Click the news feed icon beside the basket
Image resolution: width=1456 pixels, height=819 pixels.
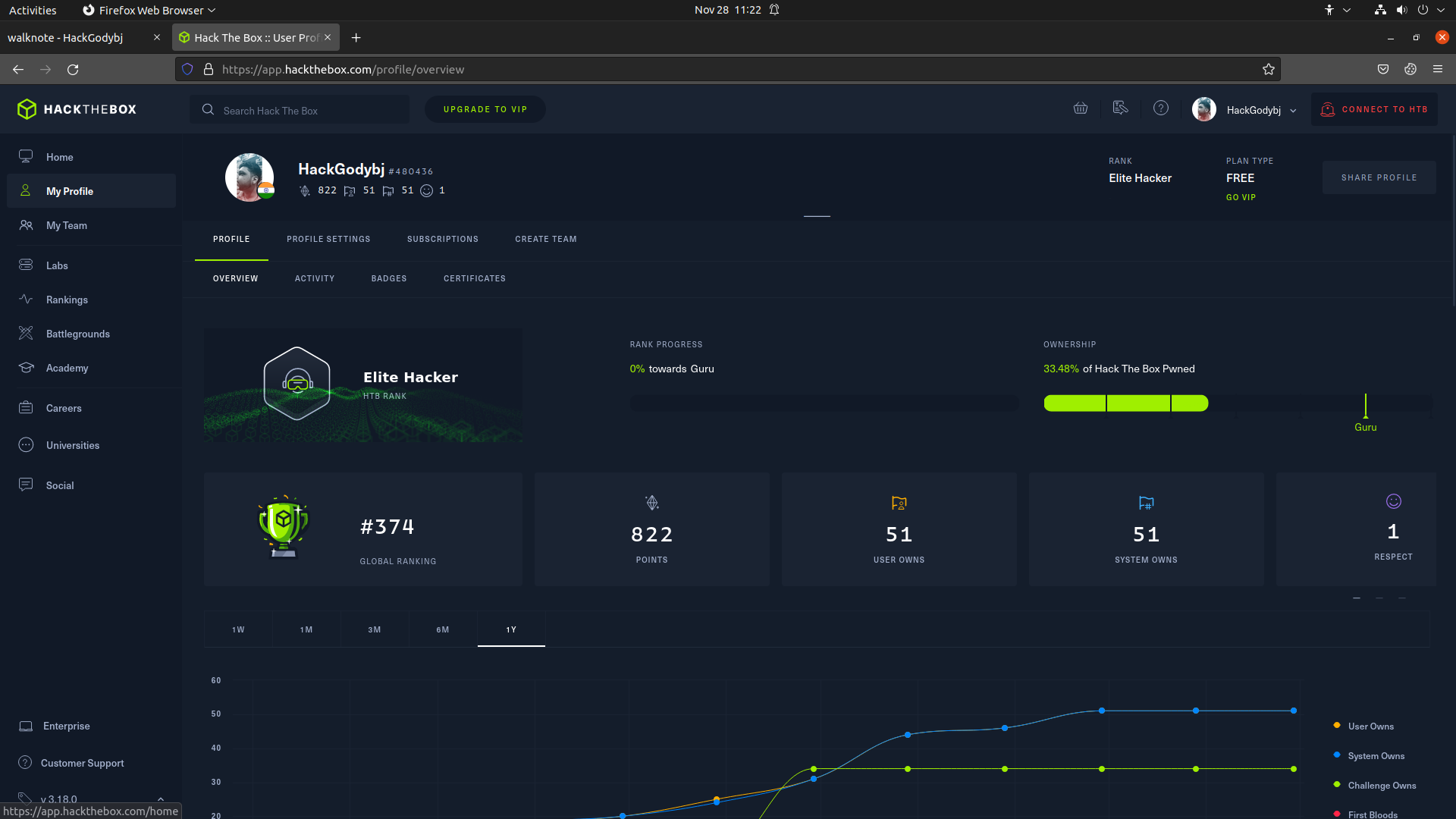(x=1120, y=108)
